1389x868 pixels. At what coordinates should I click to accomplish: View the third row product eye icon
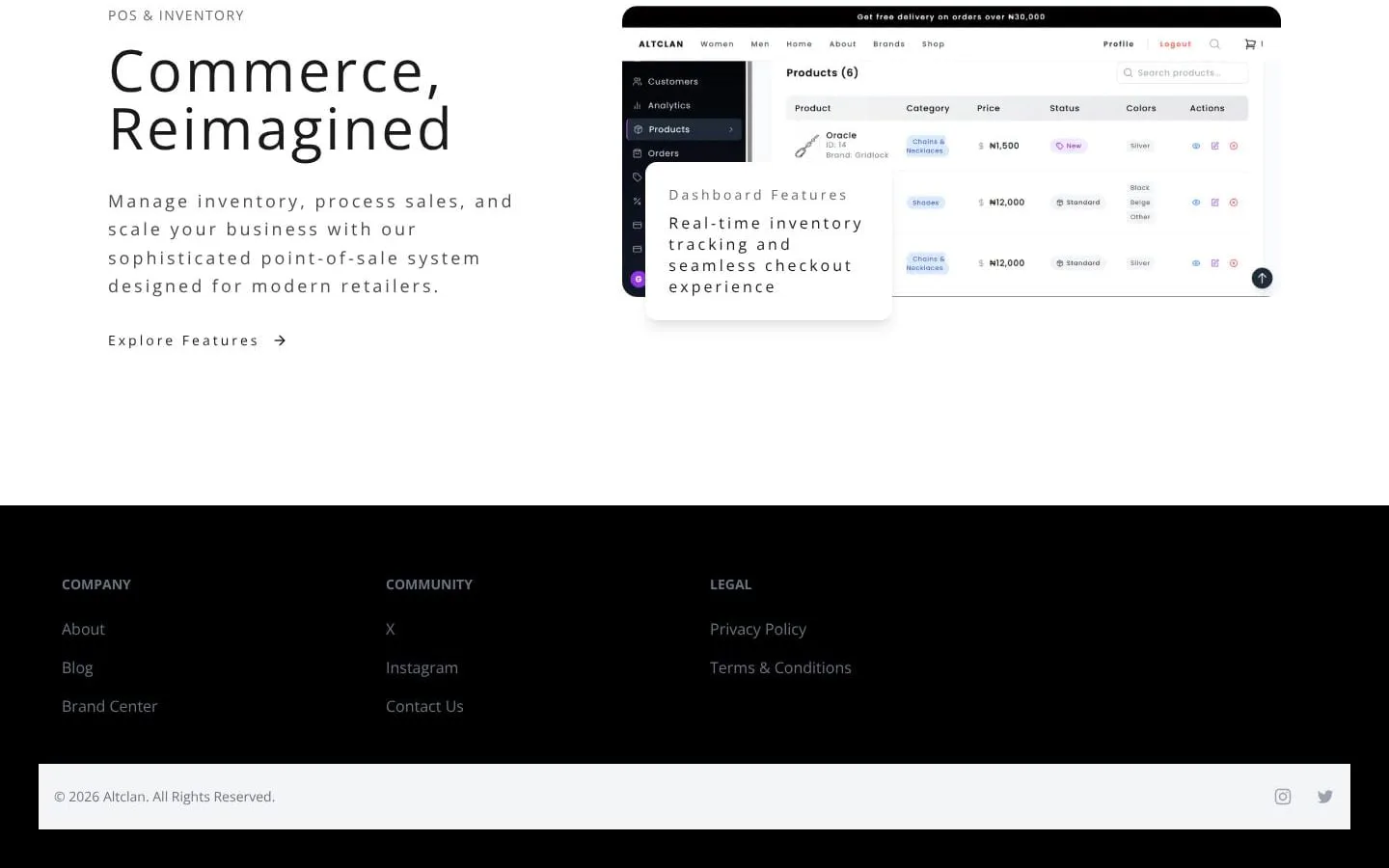1196,263
